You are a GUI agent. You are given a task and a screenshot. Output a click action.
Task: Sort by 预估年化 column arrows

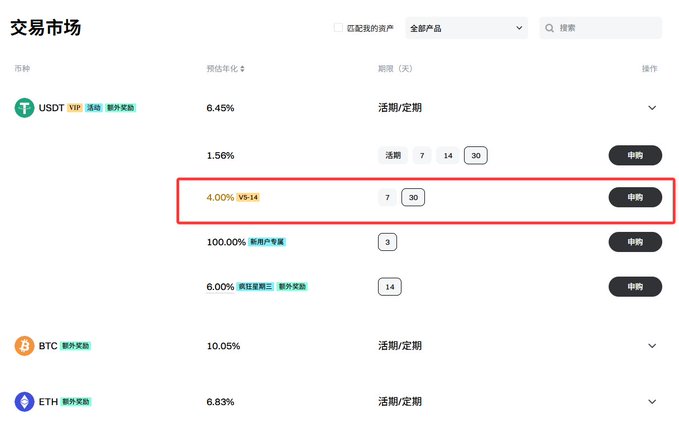(242, 69)
